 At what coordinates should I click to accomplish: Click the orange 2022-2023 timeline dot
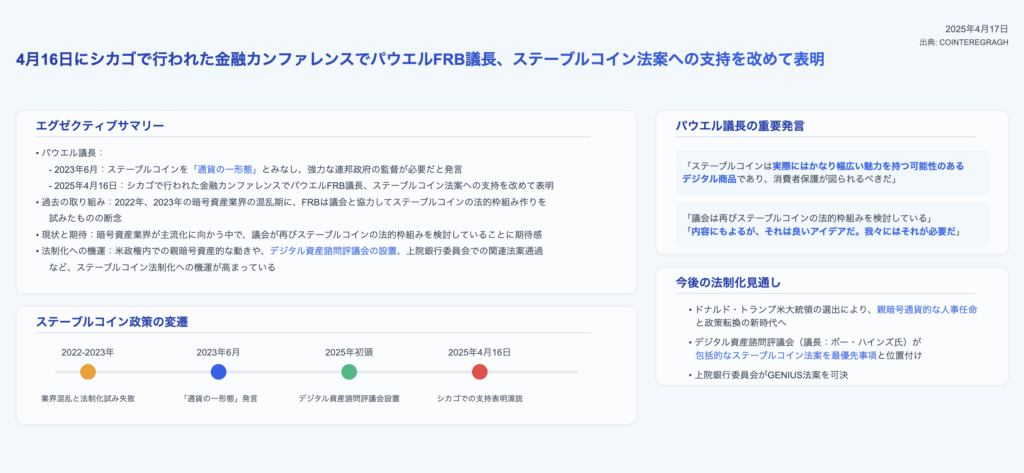click(x=88, y=372)
